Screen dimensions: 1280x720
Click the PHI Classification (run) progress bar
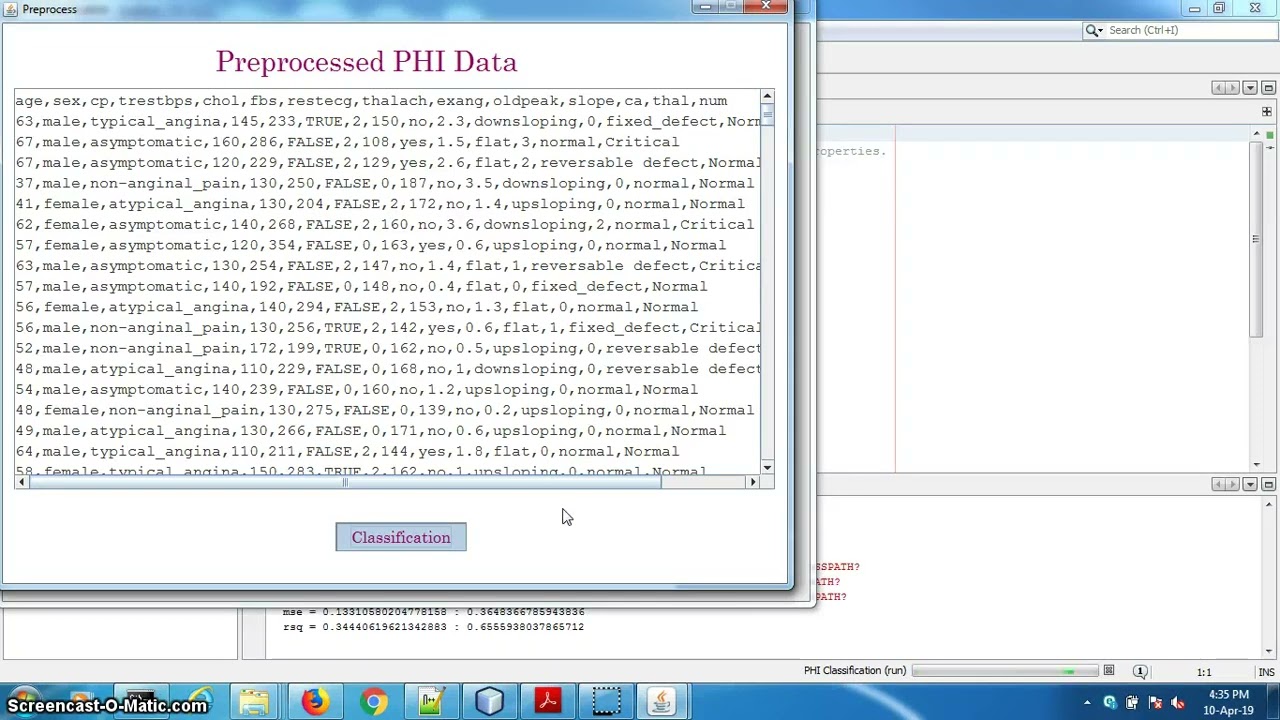1006,671
